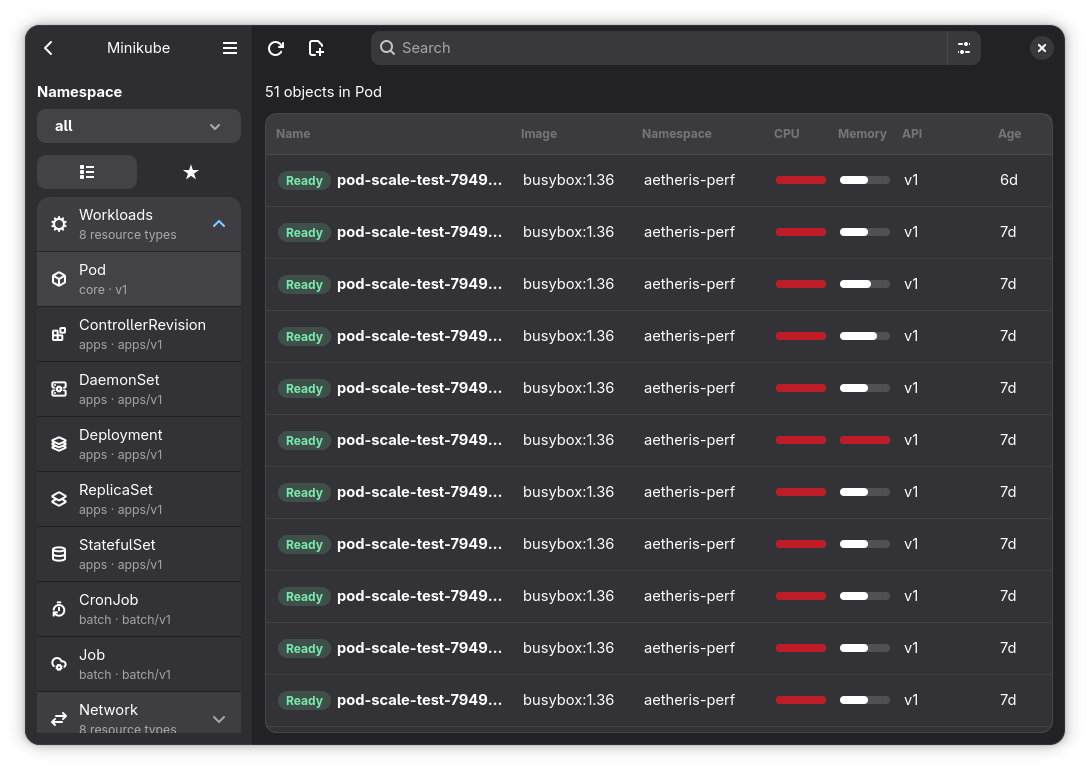The image size is (1090, 770).
Task: Open search filter options icon
Action: point(963,48)
